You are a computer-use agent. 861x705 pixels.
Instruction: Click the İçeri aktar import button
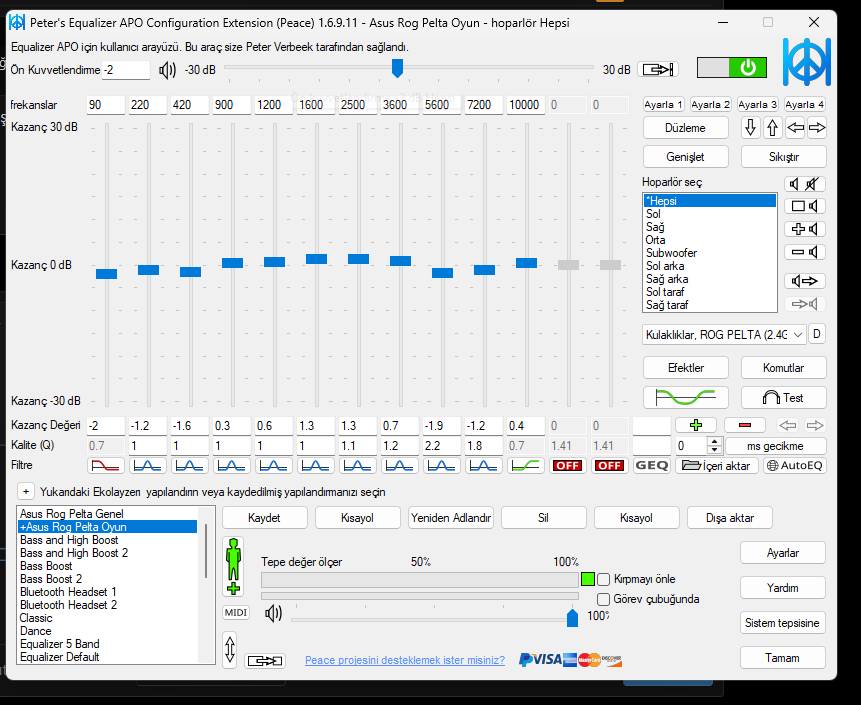717,466
